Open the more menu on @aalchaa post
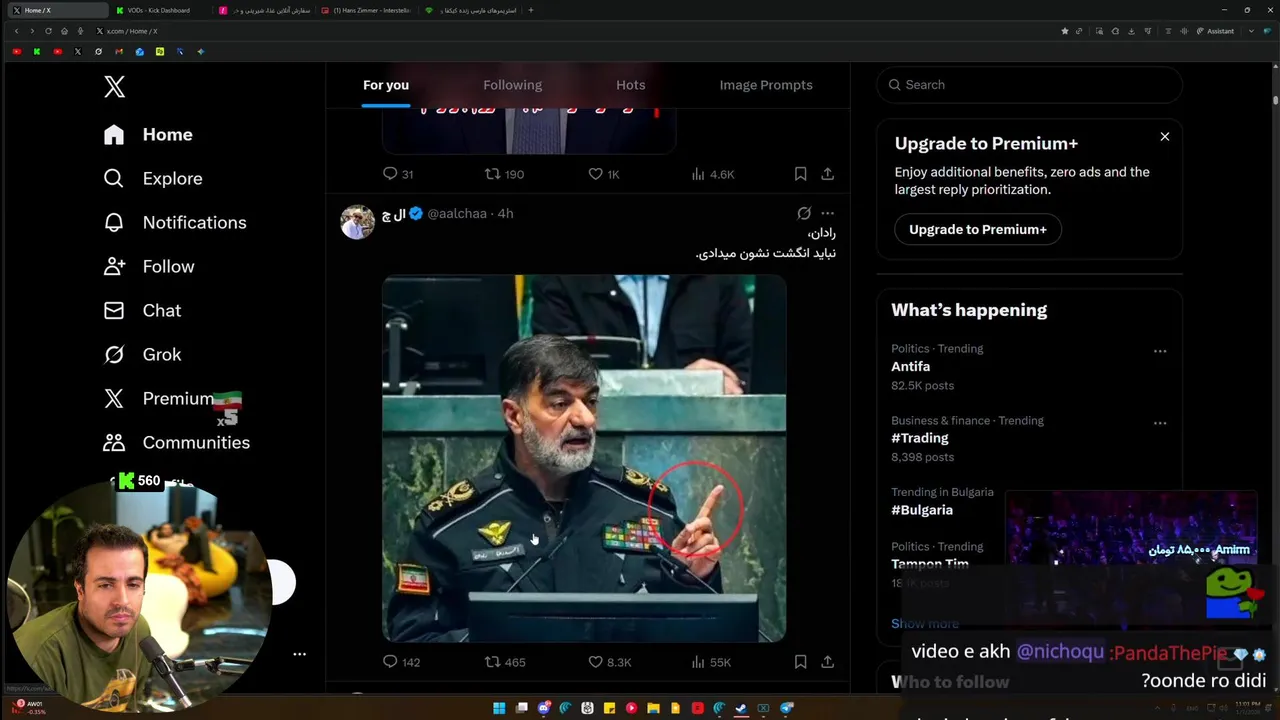Image resolution: width=1280 pixels, height=720 pixels. coord(827,213)
